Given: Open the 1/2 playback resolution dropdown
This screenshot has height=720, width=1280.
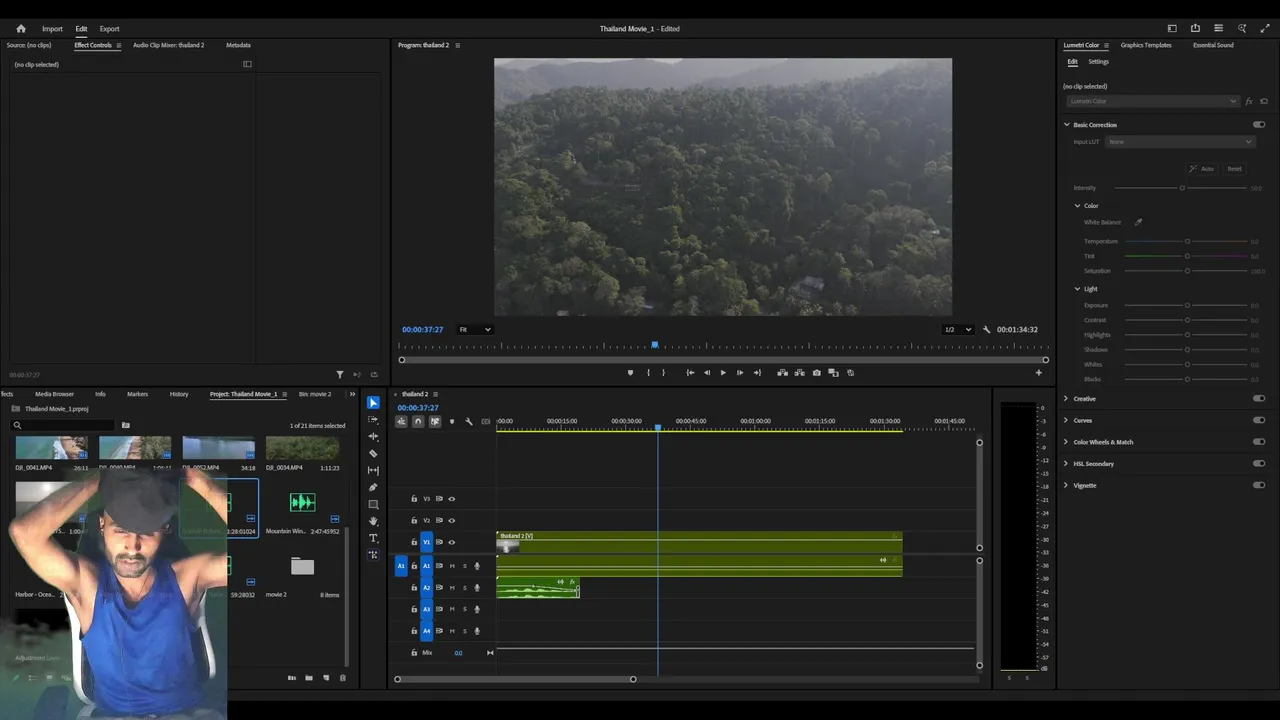Looking at the screenshot, I should tap(958, 330).
